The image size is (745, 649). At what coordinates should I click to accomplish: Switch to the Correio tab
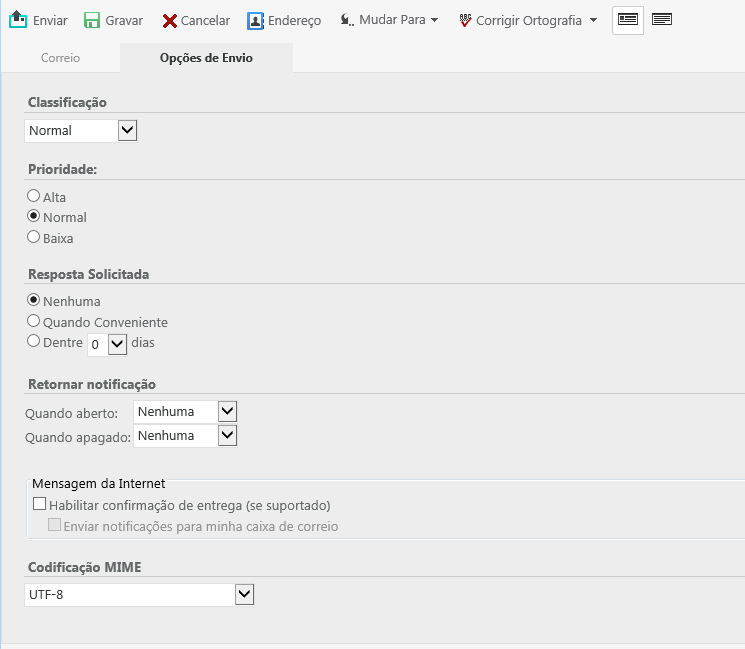coord(60,58)
